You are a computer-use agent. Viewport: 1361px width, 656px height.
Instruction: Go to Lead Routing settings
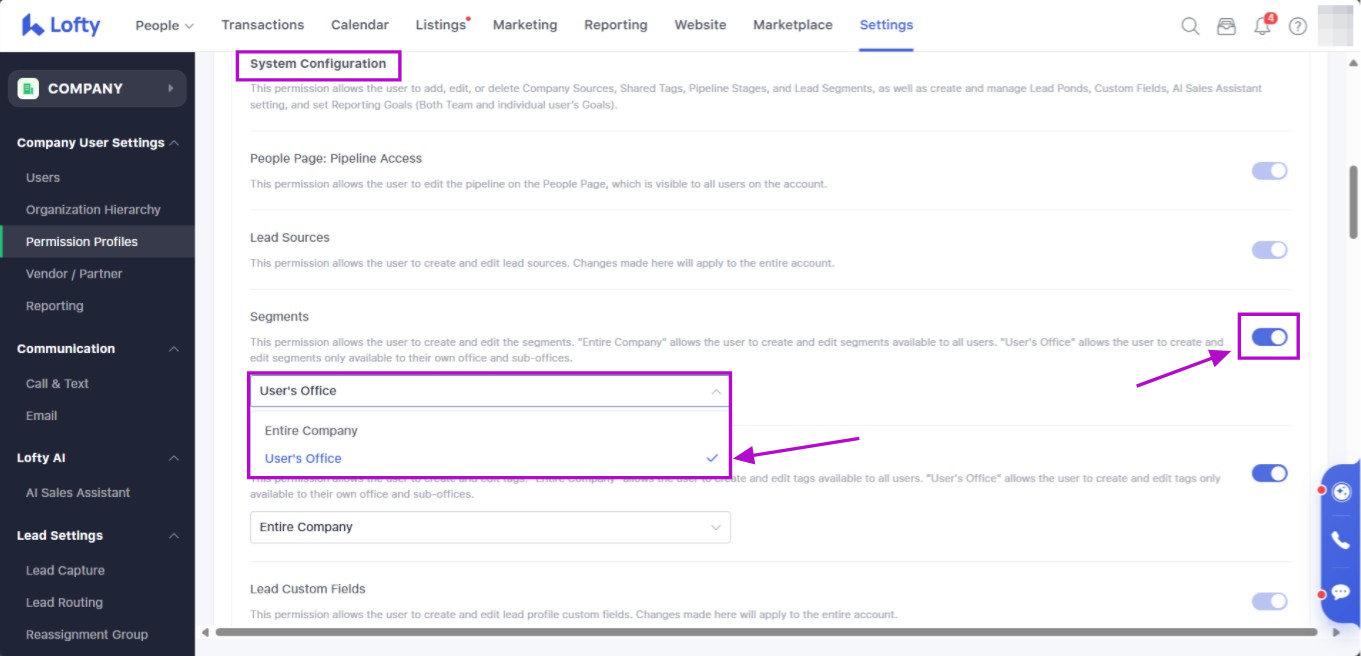tap(64, 603)
